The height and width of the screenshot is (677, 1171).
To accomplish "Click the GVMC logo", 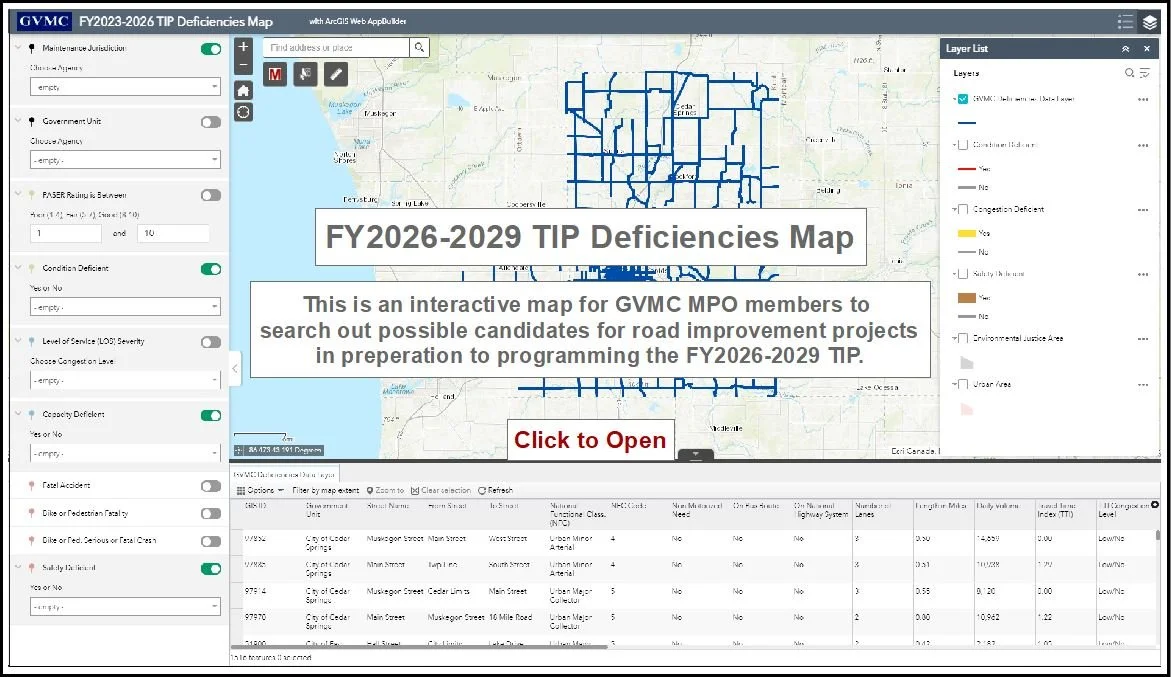I will coord(44,21).
